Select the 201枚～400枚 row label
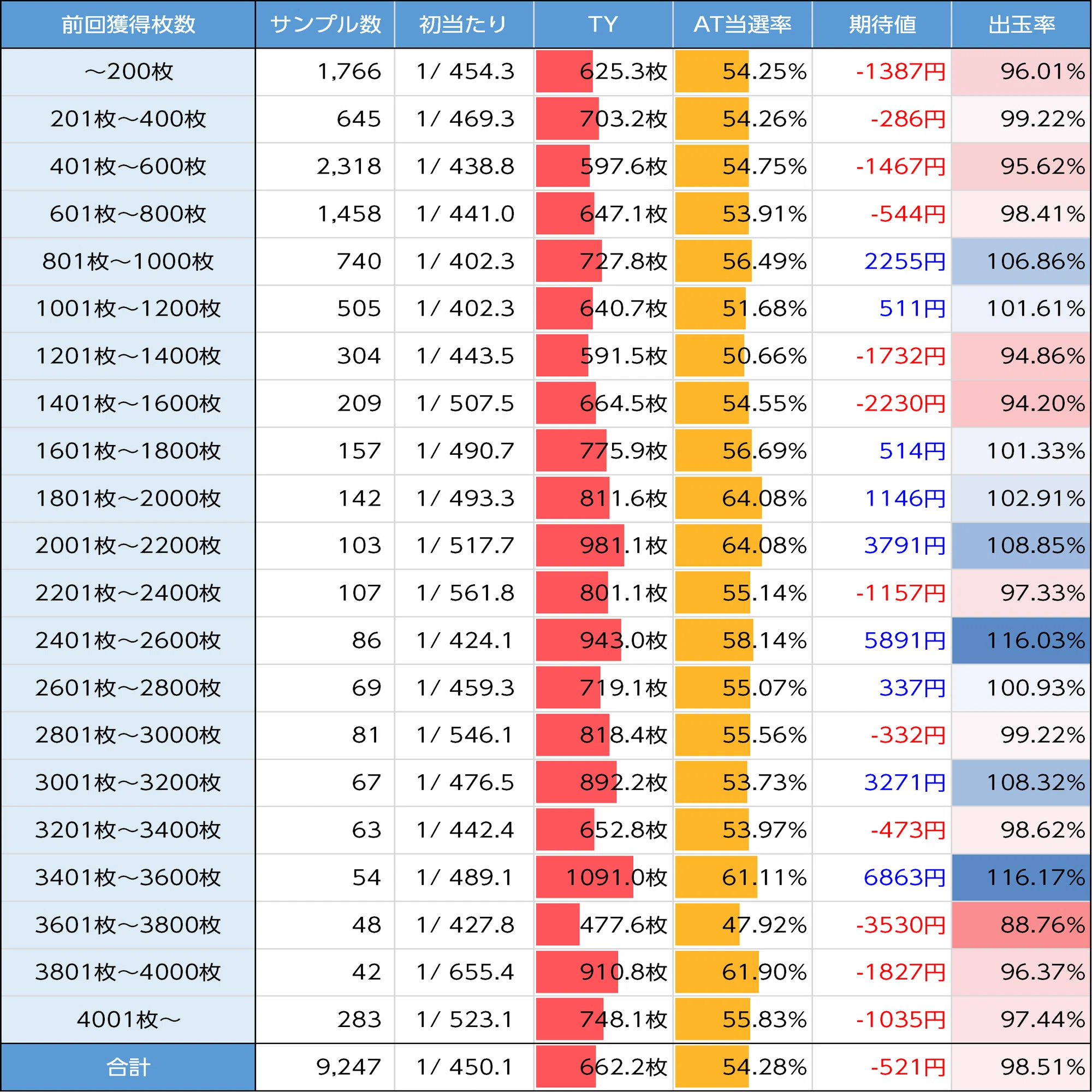1092x1092 pixels. pos(128,119)
